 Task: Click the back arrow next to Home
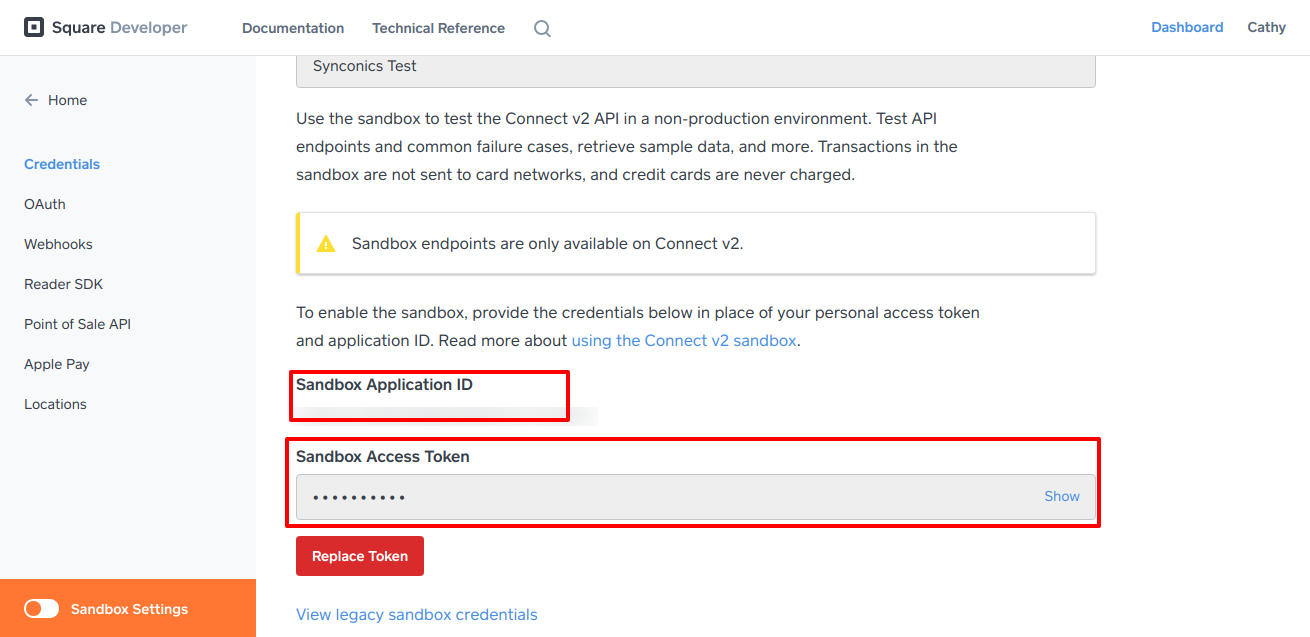[x=31, y=100]
